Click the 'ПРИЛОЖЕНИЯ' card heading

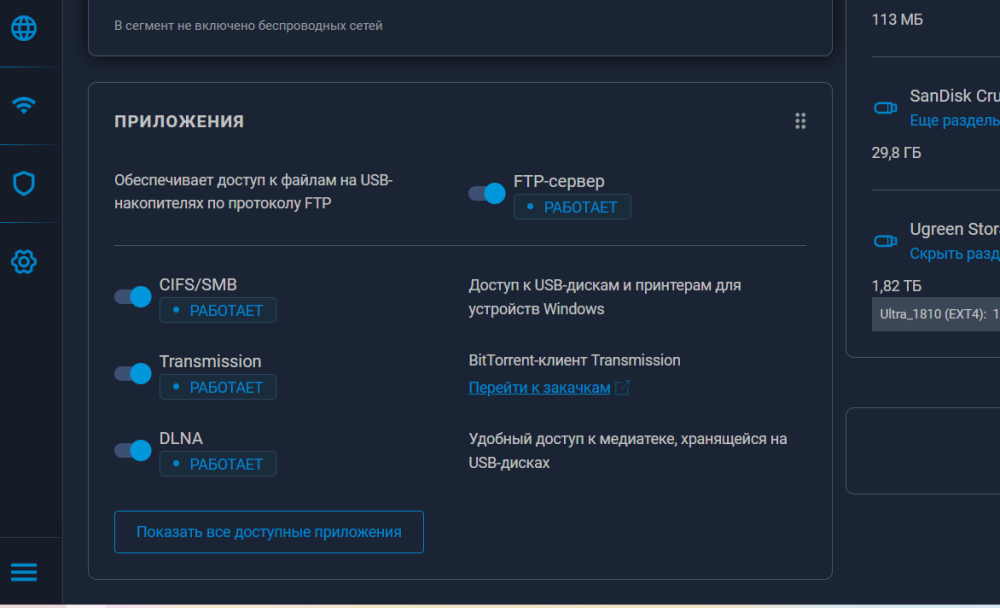(179, 121)
